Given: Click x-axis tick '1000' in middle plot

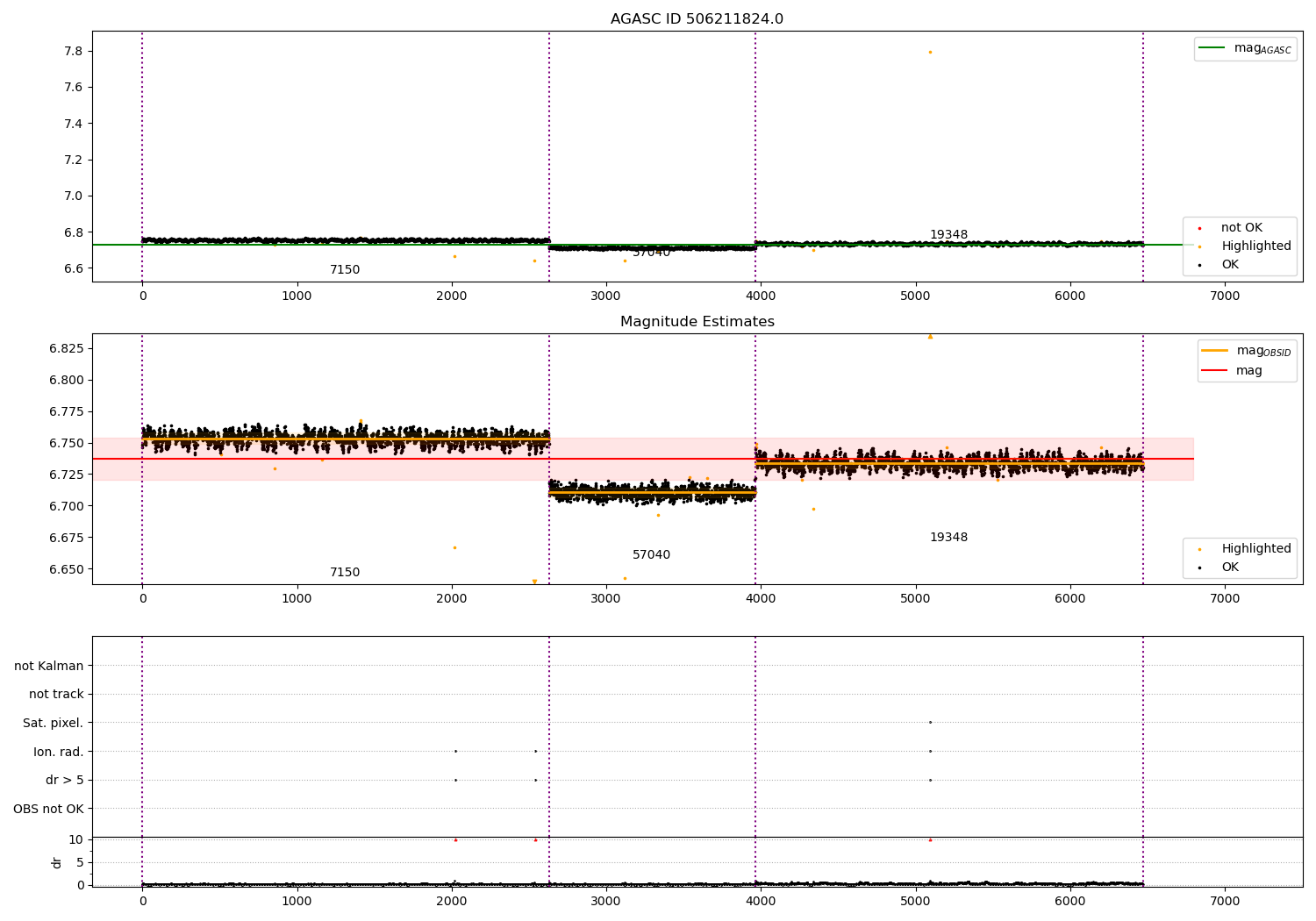Looking at the screenshot, I should (297, 599).
